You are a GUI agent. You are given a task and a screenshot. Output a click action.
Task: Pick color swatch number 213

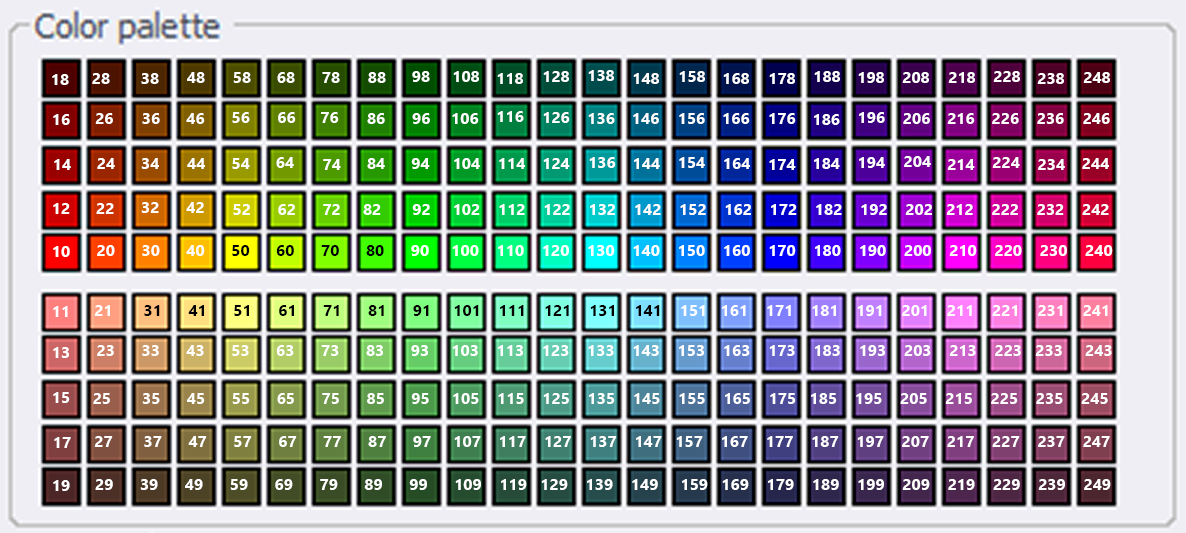pyautogui.click(x=961, y=354)
